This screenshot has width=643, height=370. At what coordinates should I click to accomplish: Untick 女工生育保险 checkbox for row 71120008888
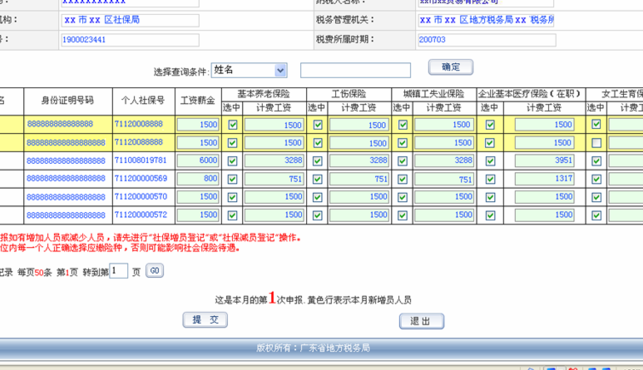[596, 124]
